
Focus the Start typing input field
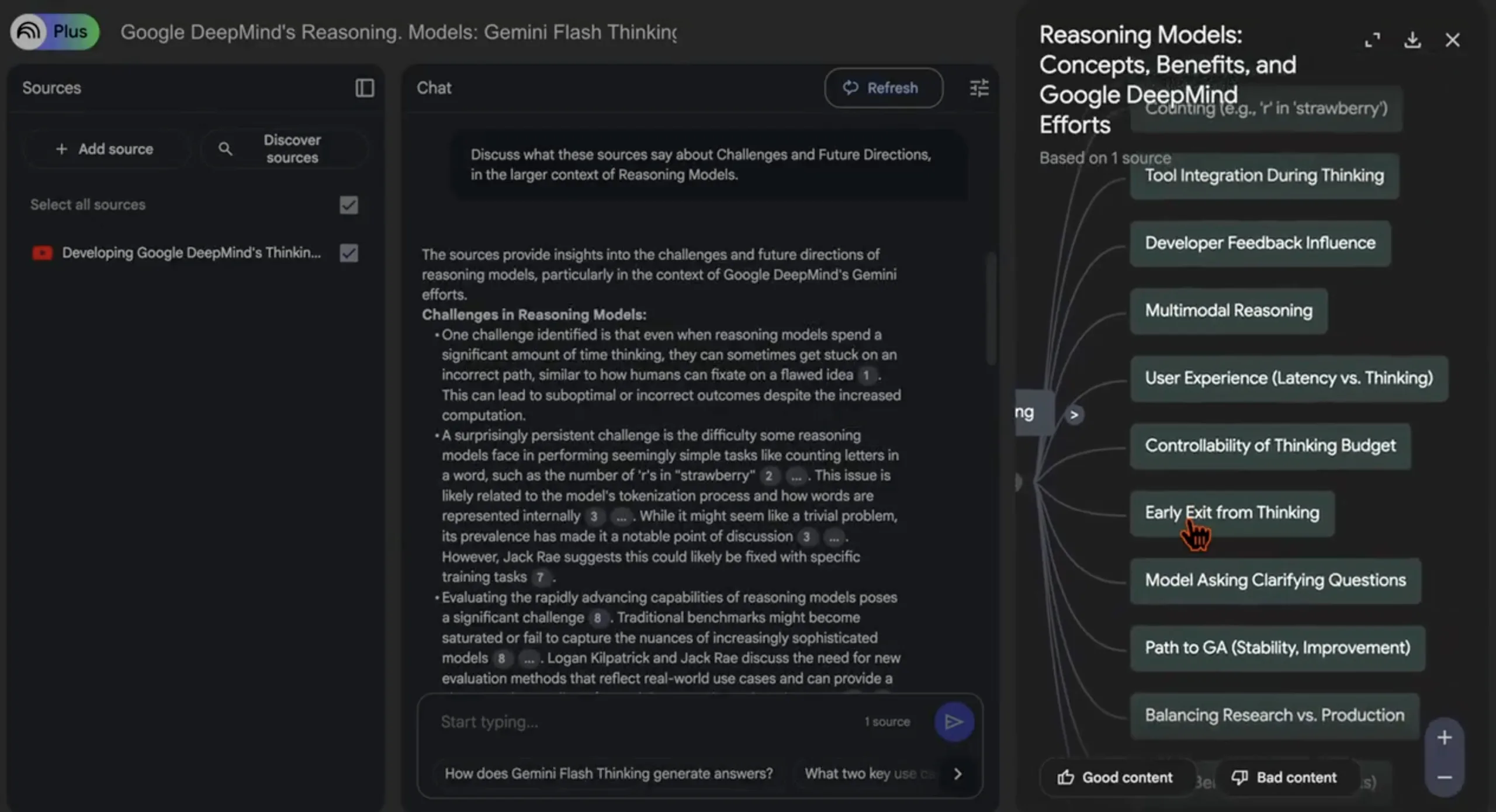(x=643, y=722)
